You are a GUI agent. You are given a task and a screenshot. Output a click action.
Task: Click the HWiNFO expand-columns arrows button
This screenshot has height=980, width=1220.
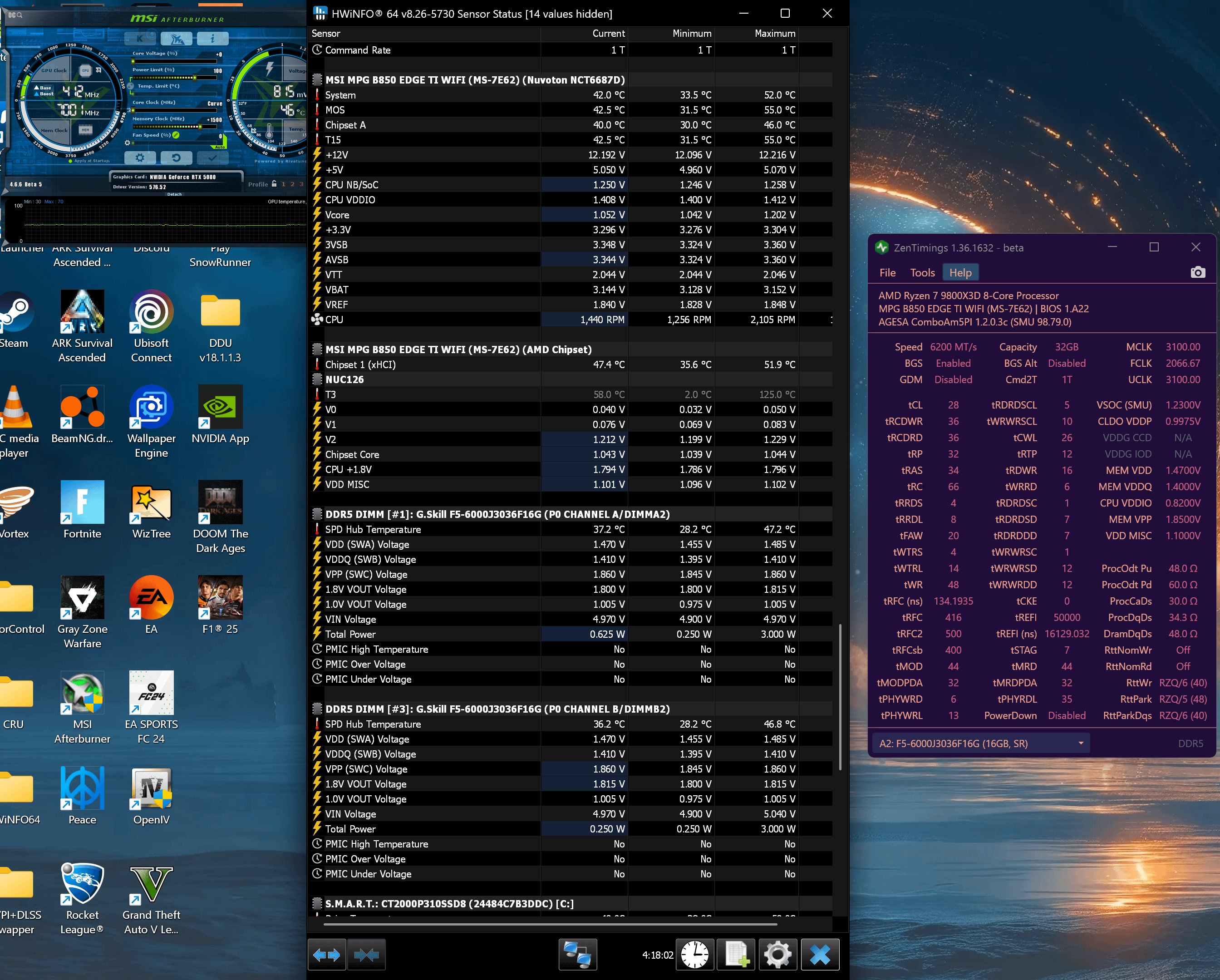pyautogui.click(x=326, y=955)
